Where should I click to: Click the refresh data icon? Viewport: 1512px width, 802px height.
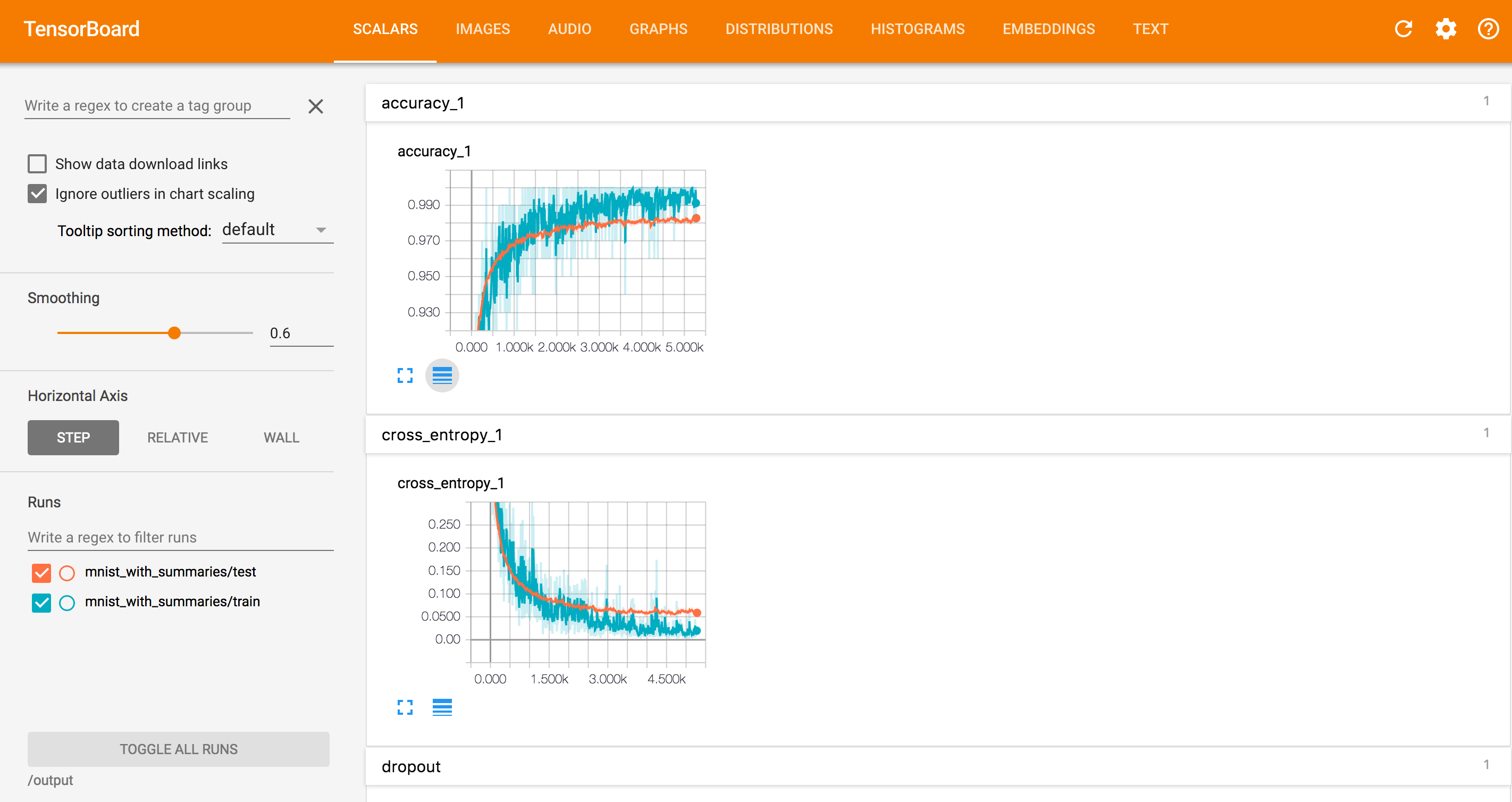click(1404, 29)
